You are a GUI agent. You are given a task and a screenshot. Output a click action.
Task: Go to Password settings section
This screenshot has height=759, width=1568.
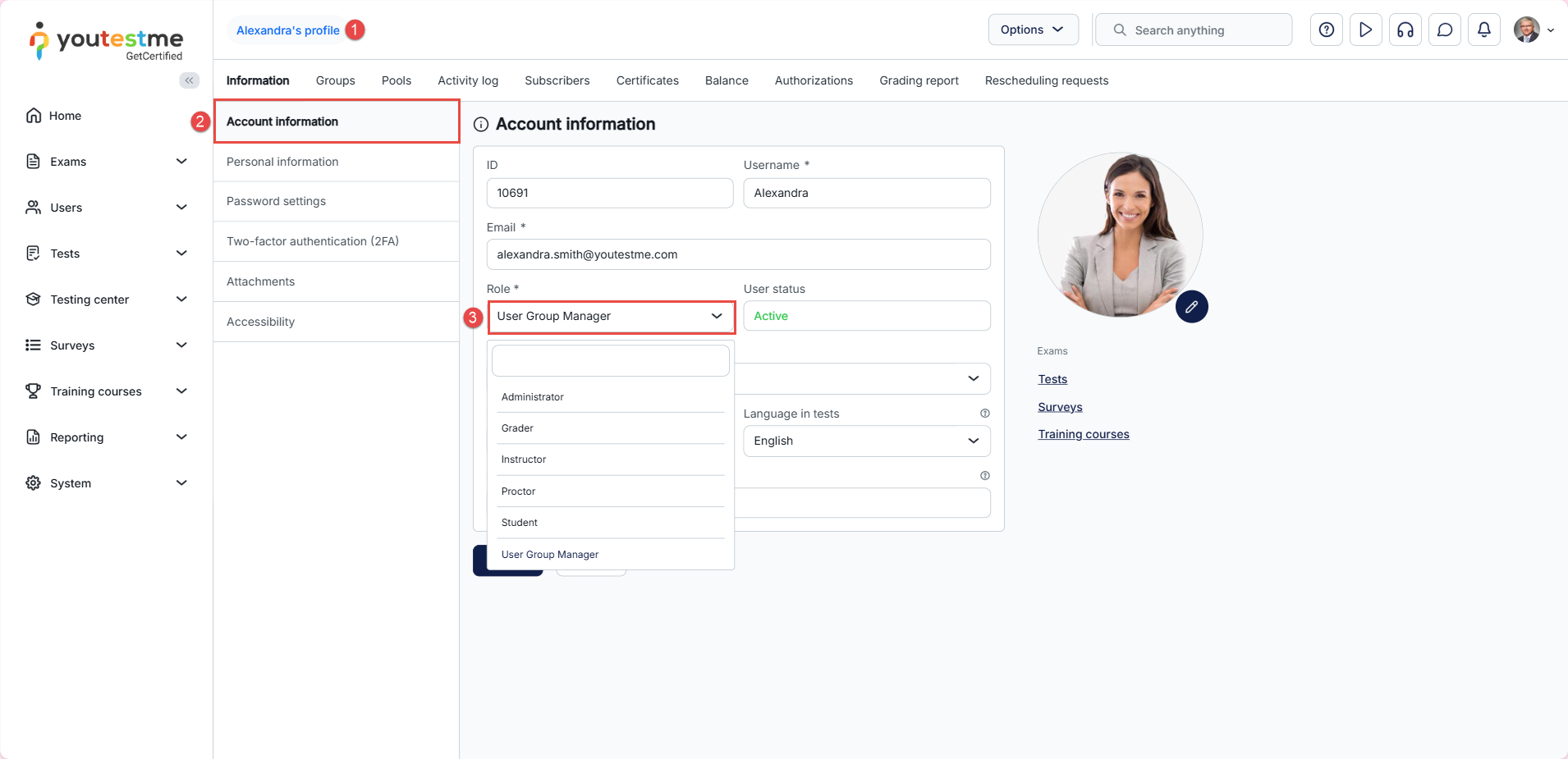tap(276, 201)
